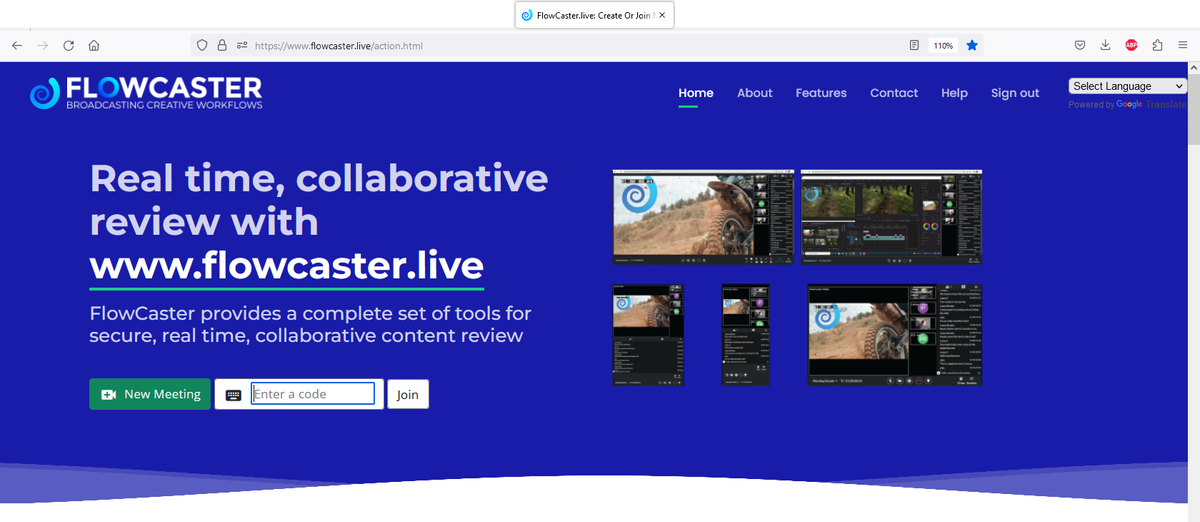The width and height of the screenshot is (1200, 522).
Task: Open the Contact navigation item
Action: 894,93
